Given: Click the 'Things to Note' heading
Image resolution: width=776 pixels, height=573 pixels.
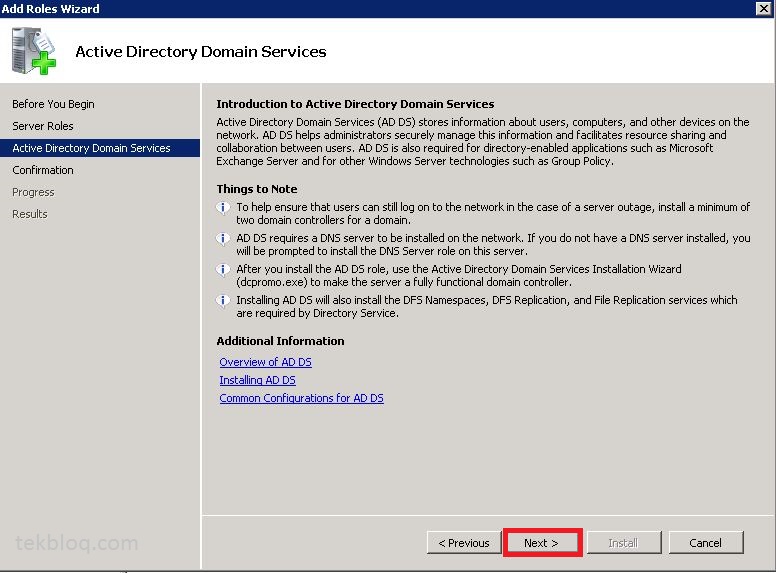Looking at the screenshot, I should pos(257,189).
